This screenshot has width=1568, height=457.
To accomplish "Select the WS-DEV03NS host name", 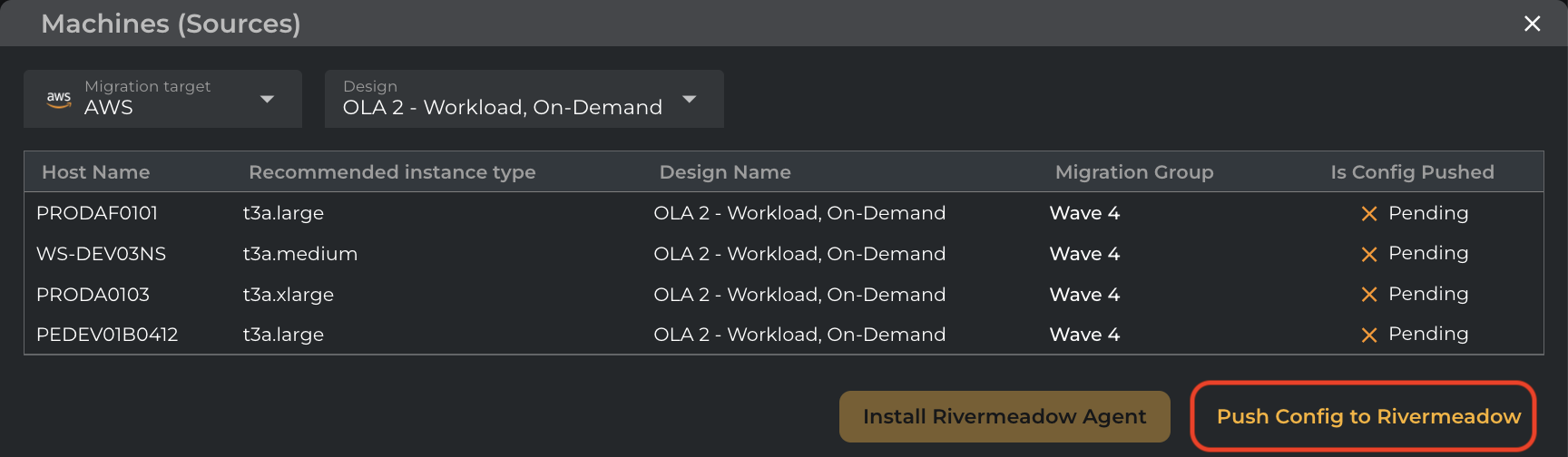I will (x=102, y=254).
